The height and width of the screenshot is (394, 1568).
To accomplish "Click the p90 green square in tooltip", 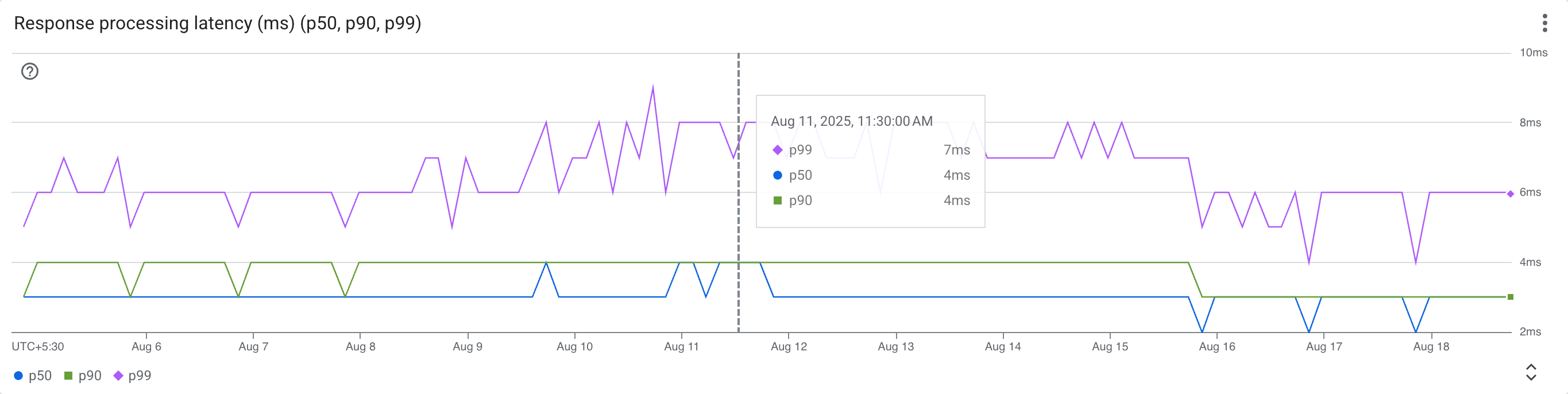I will click(777, 200).
